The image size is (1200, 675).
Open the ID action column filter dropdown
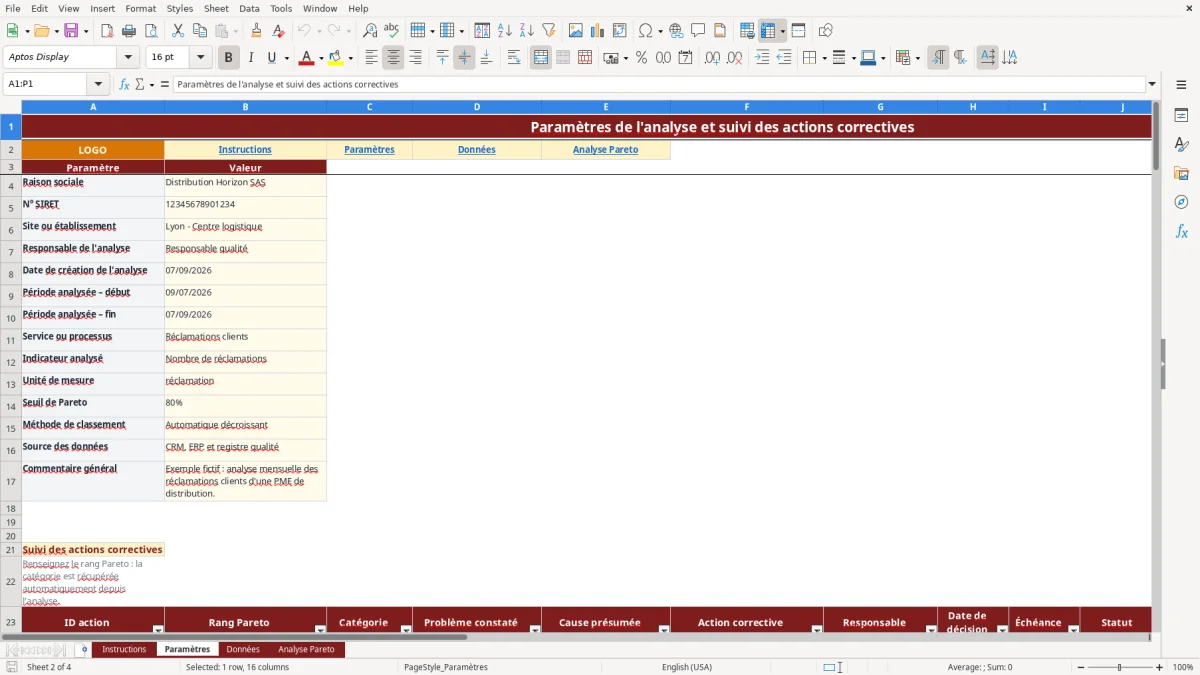click(157, 629)
